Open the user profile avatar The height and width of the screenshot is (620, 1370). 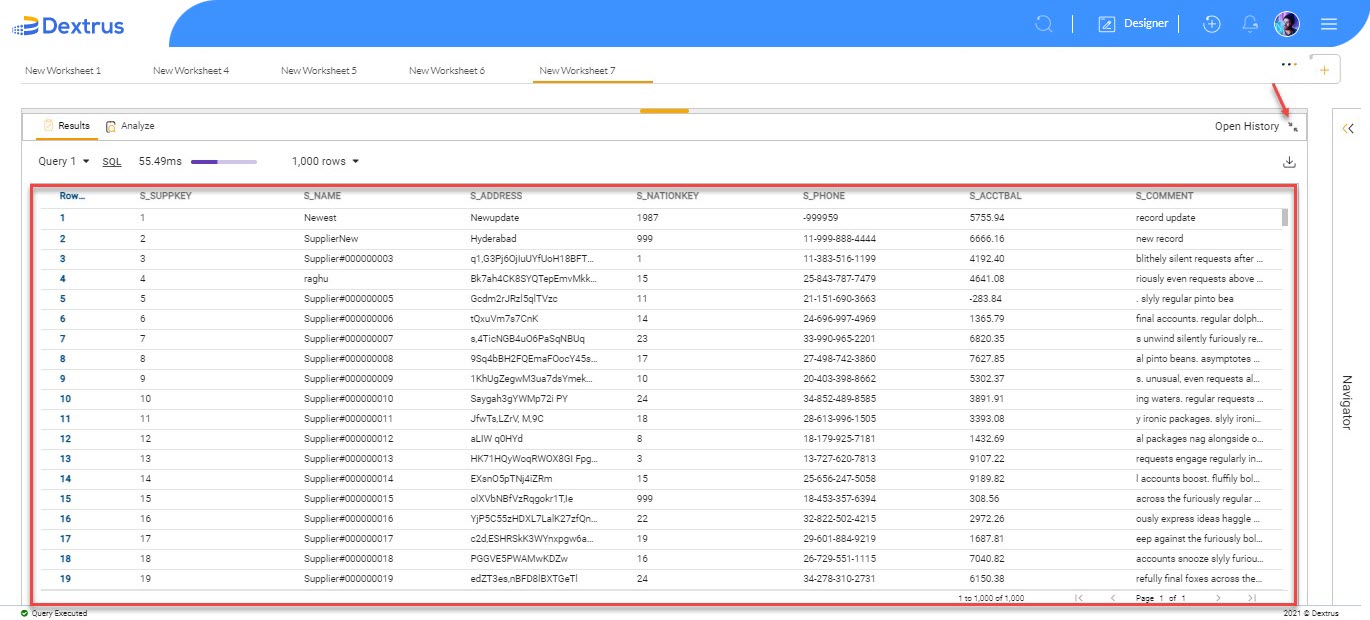click(1287, 24)
